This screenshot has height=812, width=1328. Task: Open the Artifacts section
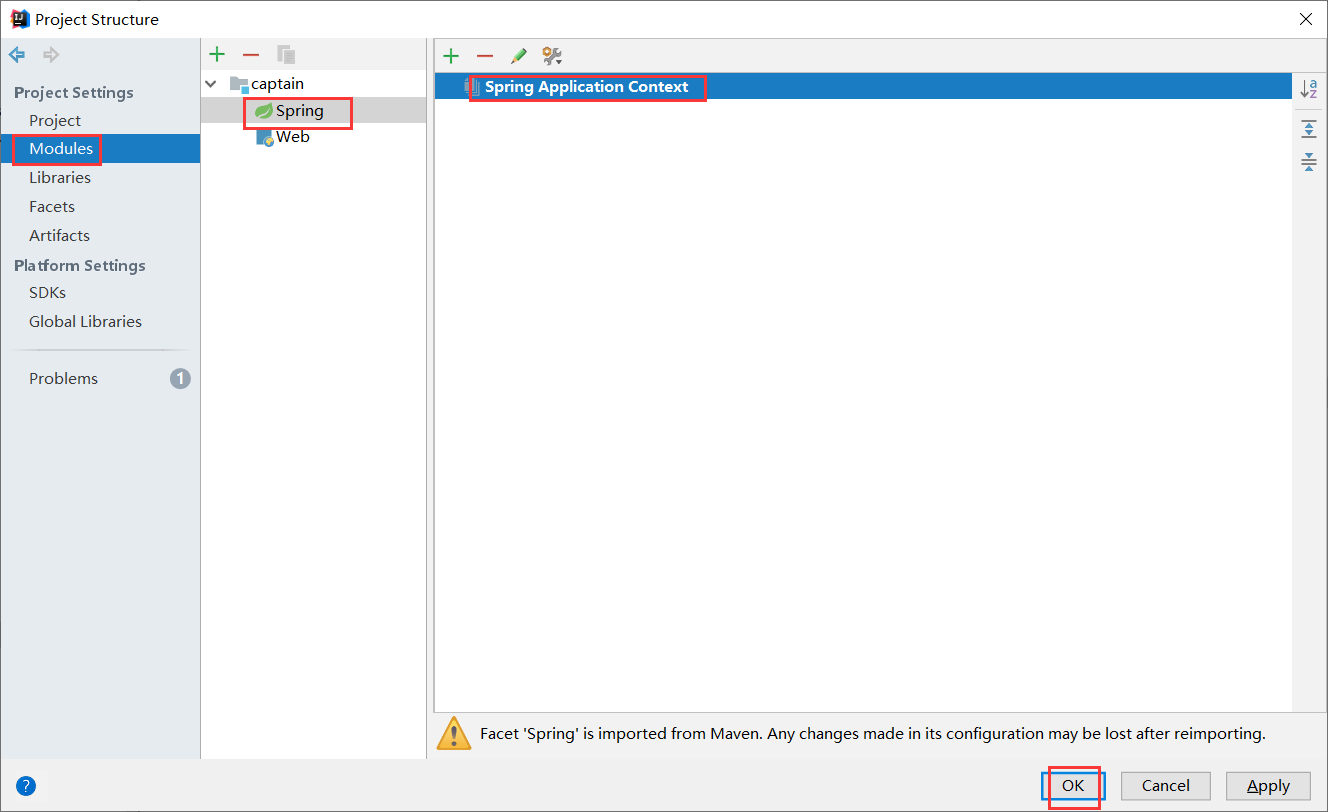pyautogui.click(x=59, y=235)
